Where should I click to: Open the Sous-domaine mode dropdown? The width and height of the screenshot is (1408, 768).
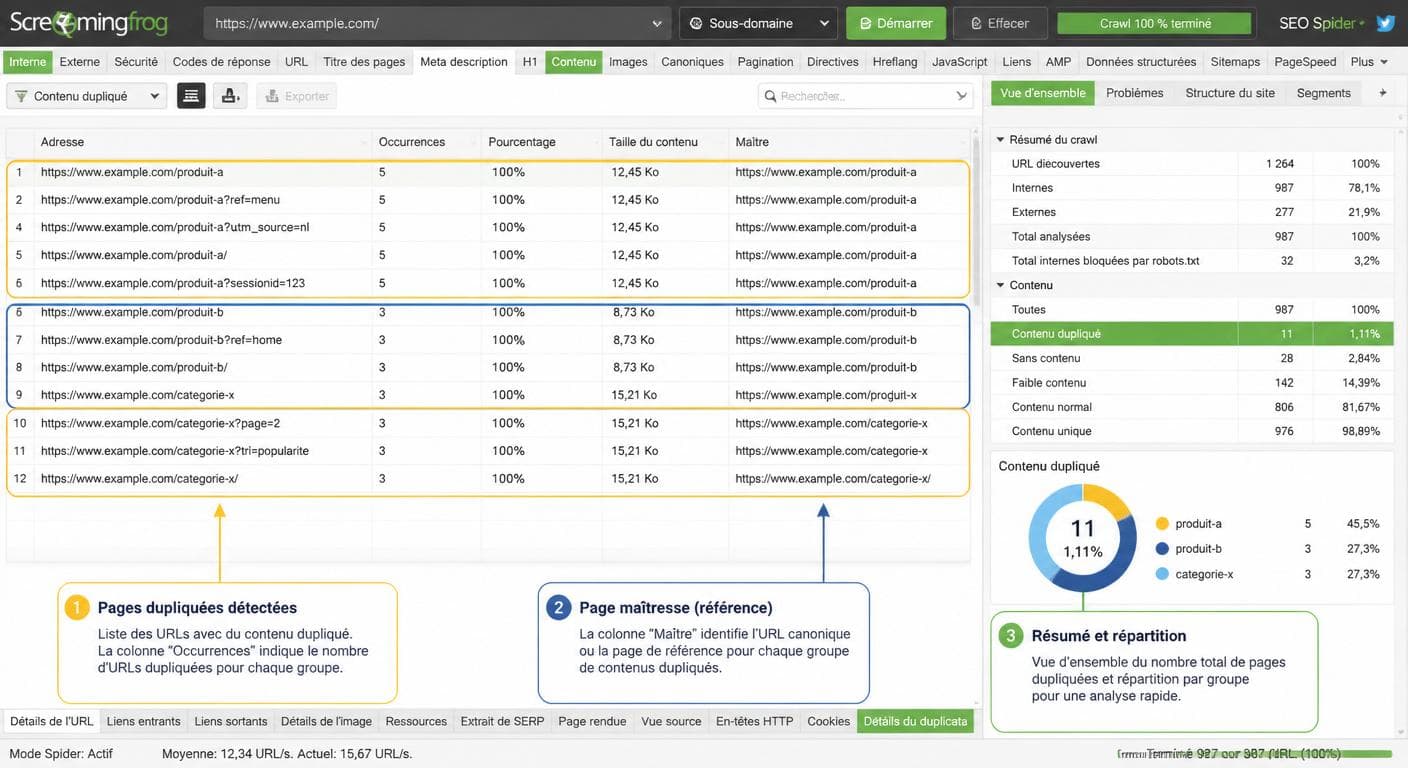tap(758, 23)
